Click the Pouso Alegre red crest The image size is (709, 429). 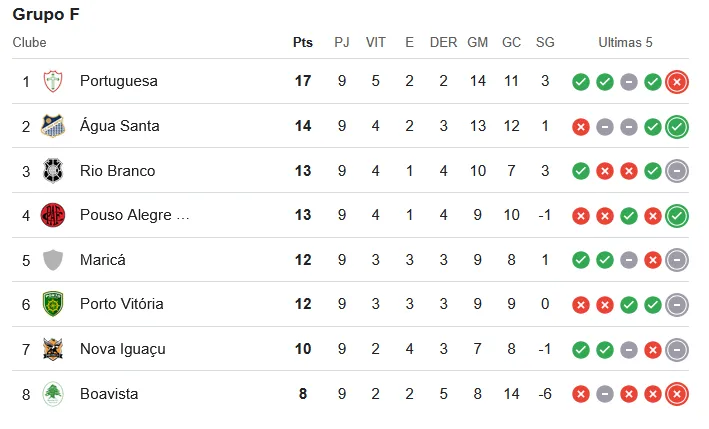point(53,215)
